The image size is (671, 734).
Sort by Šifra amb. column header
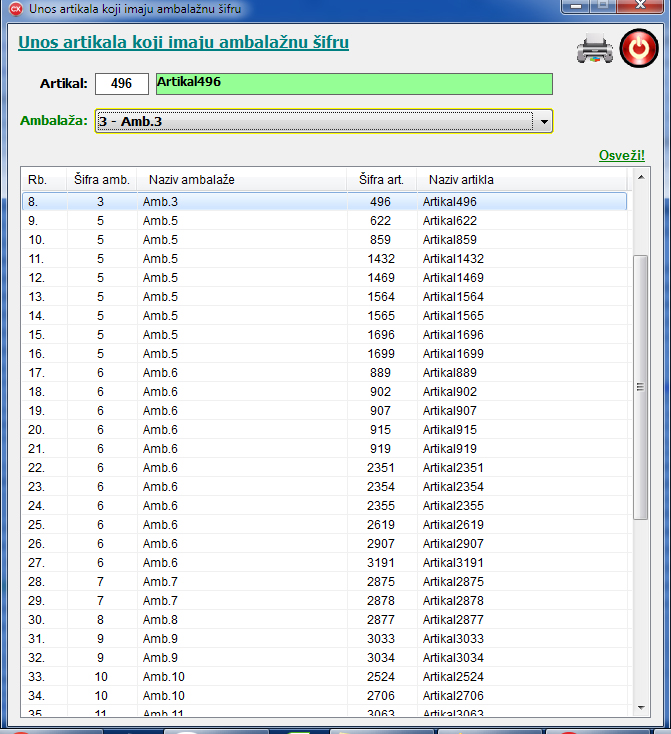point(102,180)
